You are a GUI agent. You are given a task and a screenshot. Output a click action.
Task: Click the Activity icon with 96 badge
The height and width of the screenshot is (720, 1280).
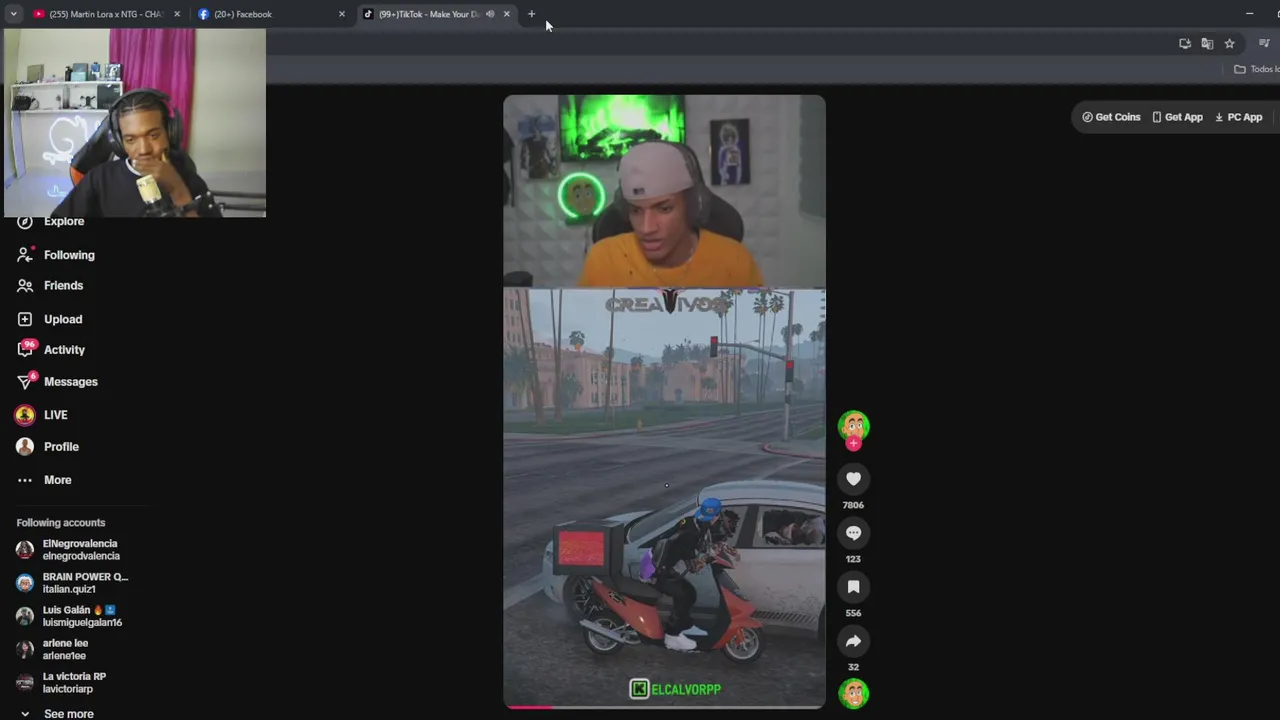click(25, 350)
